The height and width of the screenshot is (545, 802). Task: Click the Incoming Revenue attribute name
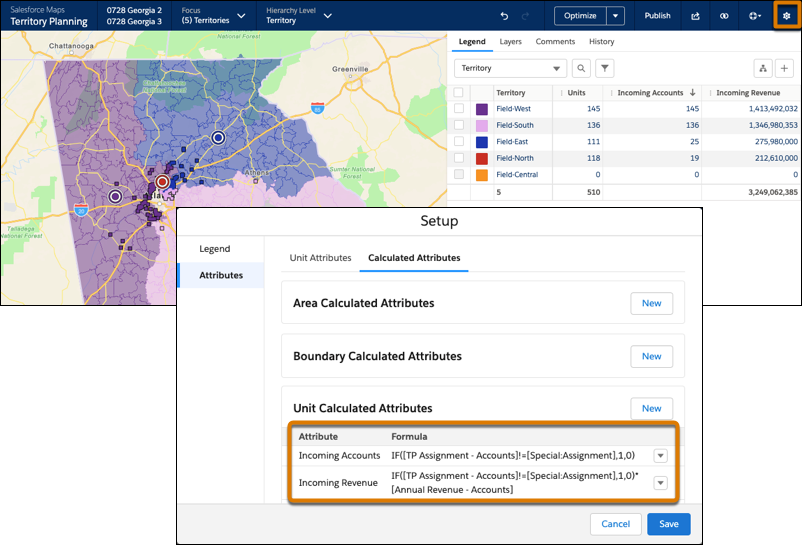[x=338, y=483]
